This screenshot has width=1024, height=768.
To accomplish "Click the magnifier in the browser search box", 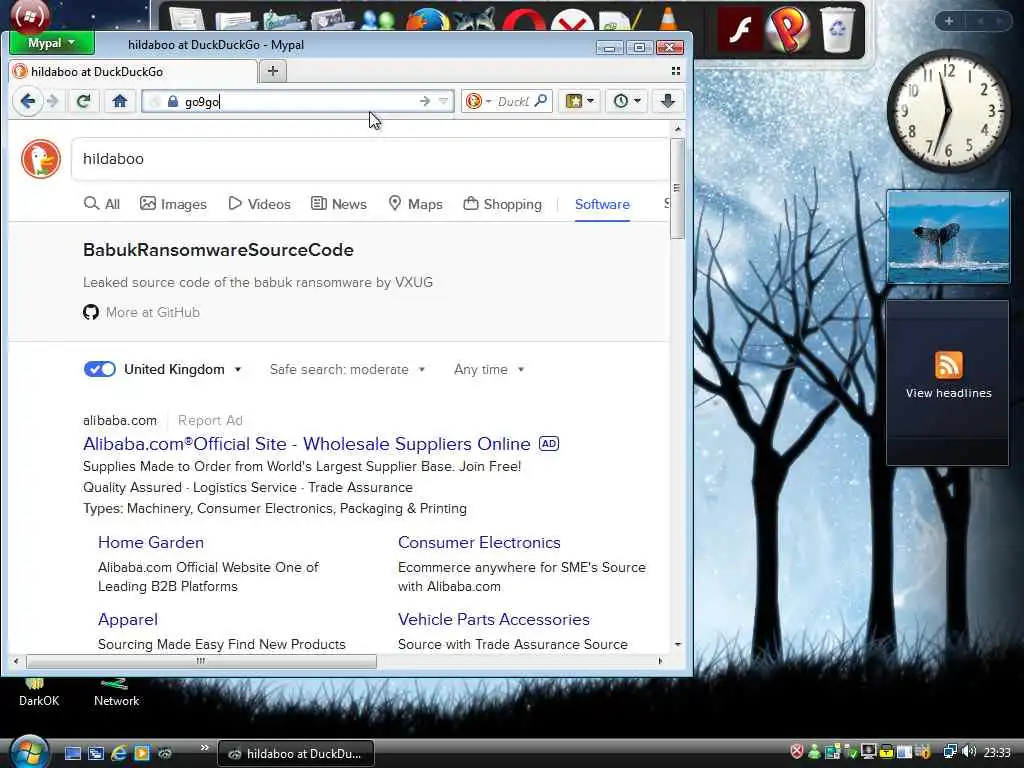I will coord(541,101).
